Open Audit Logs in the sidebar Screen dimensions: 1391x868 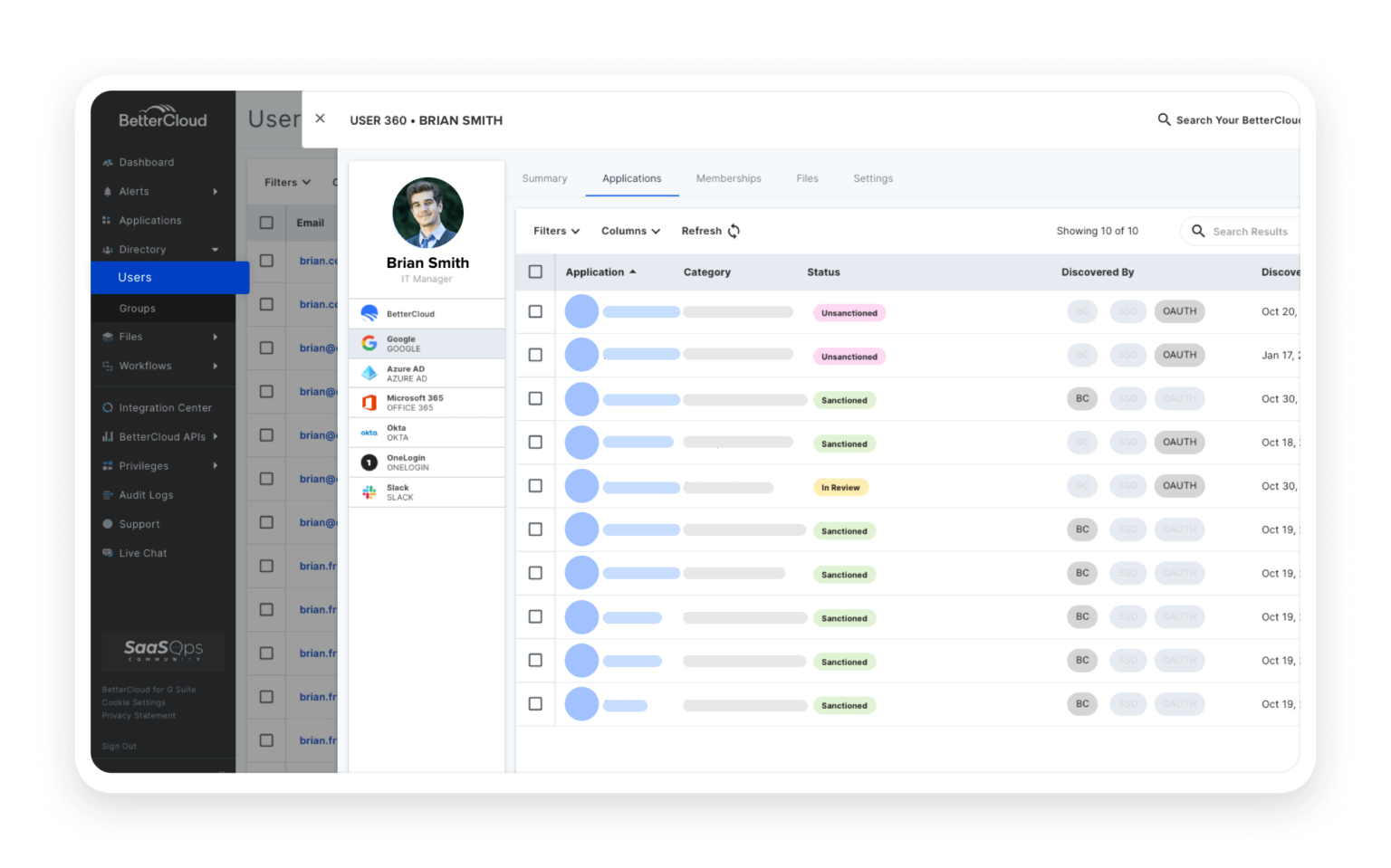click(x=146, y=495)
